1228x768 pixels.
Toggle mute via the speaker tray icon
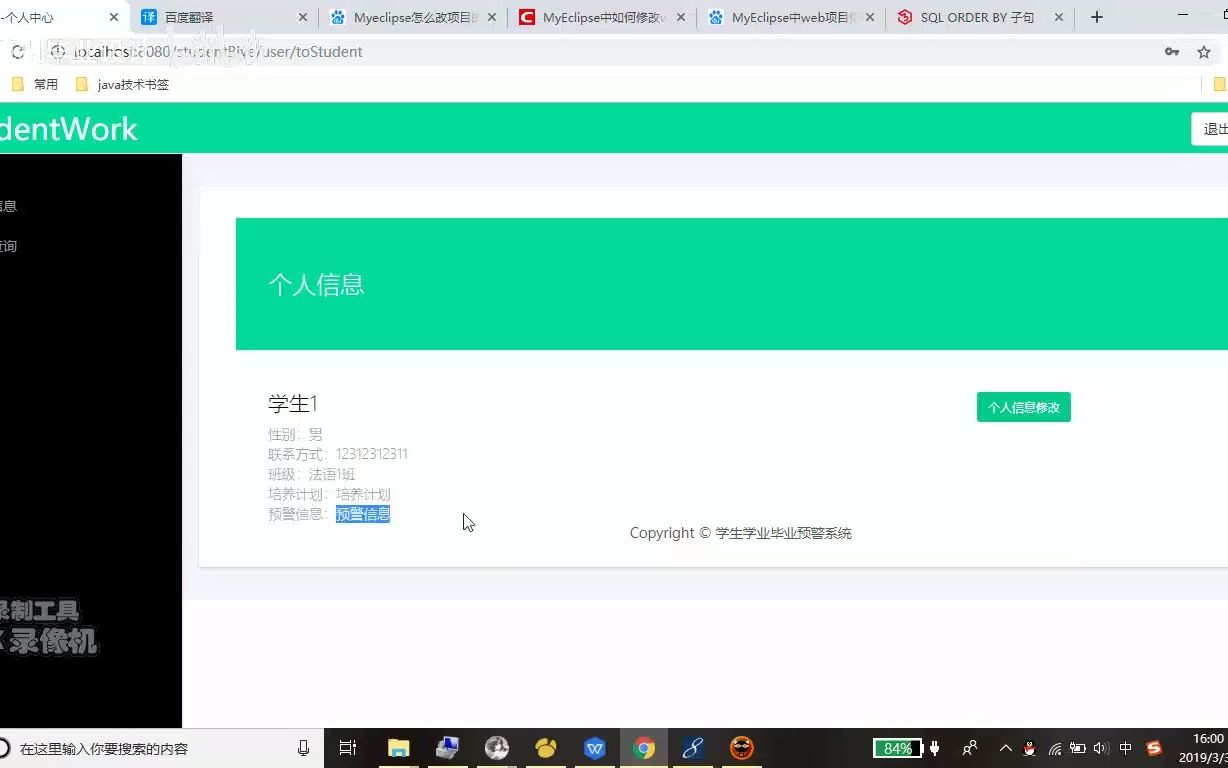(1102, 747)
